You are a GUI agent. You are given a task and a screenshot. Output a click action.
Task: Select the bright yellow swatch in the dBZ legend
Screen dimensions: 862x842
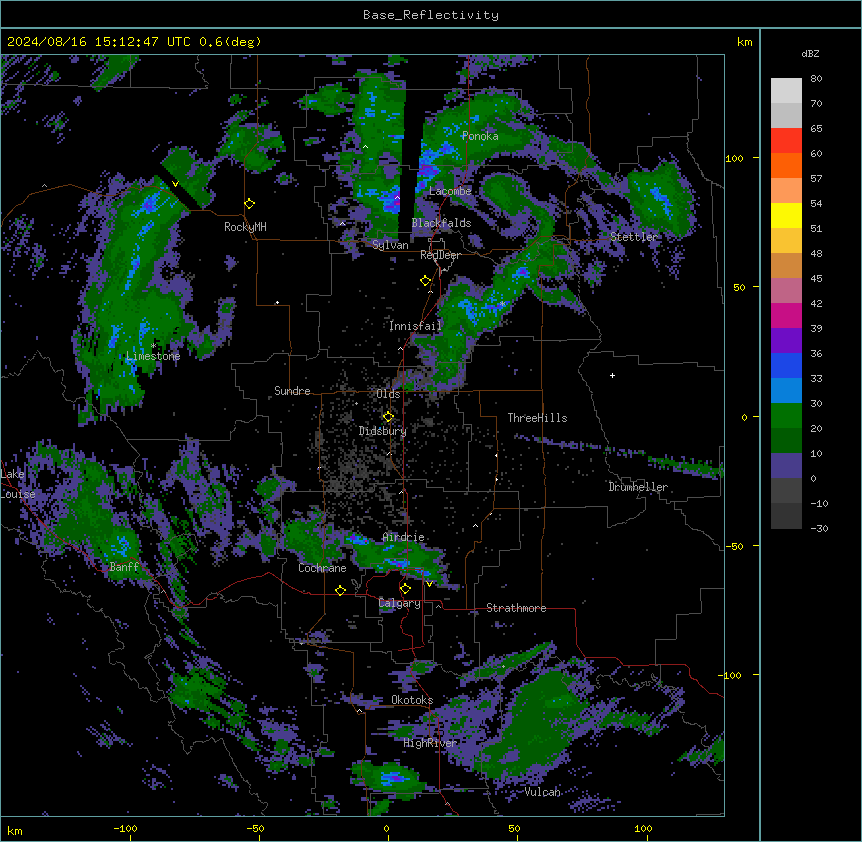point(786,215)
